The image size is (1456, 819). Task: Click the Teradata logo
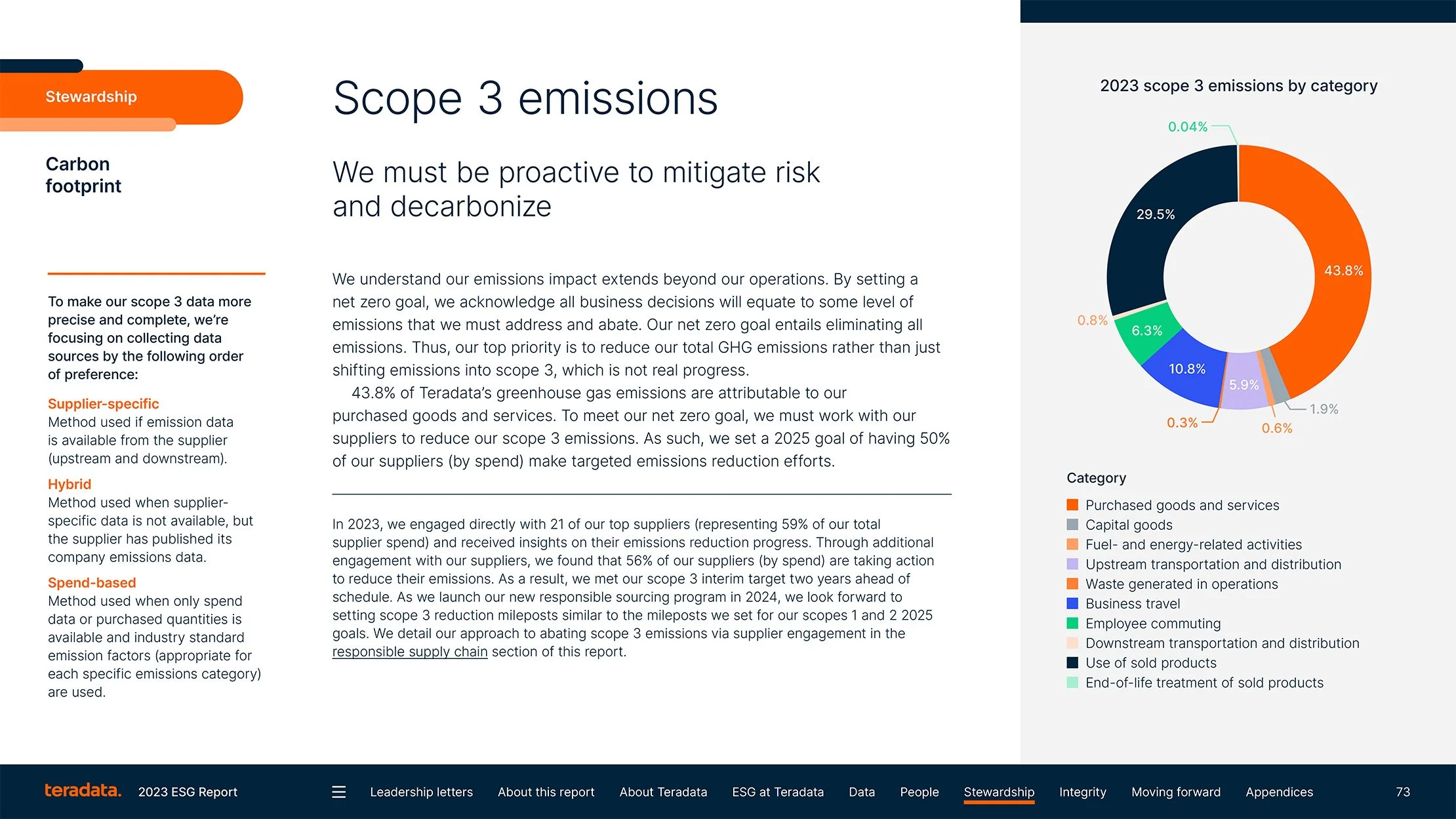pos(83,791)
